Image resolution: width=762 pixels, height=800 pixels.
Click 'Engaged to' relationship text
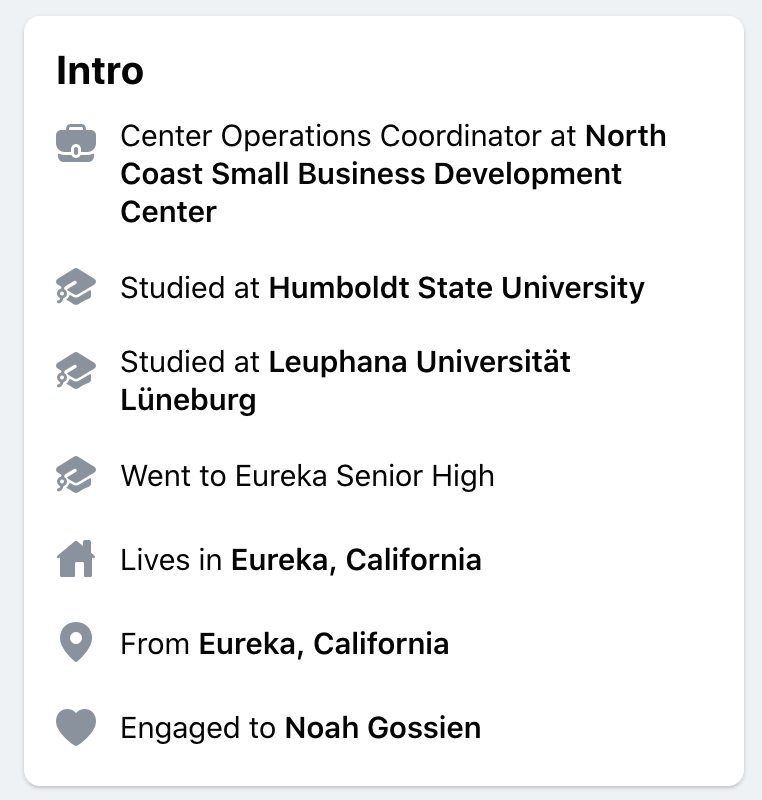click(198, 728)
